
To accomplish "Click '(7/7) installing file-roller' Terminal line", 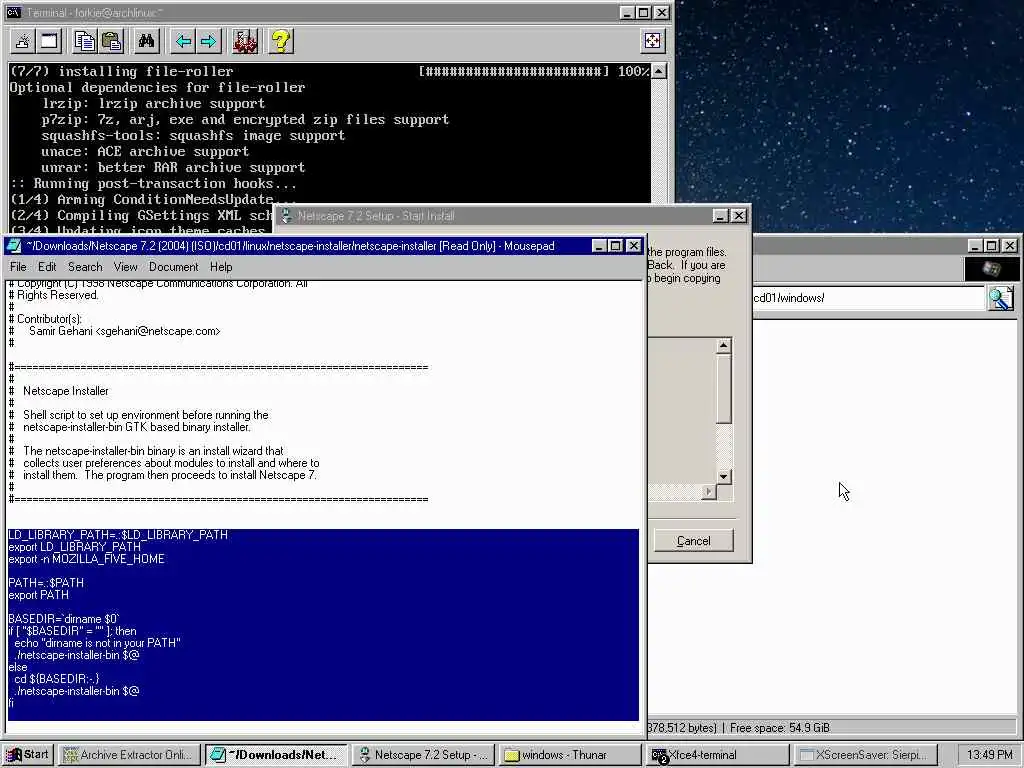I will 121,71.
